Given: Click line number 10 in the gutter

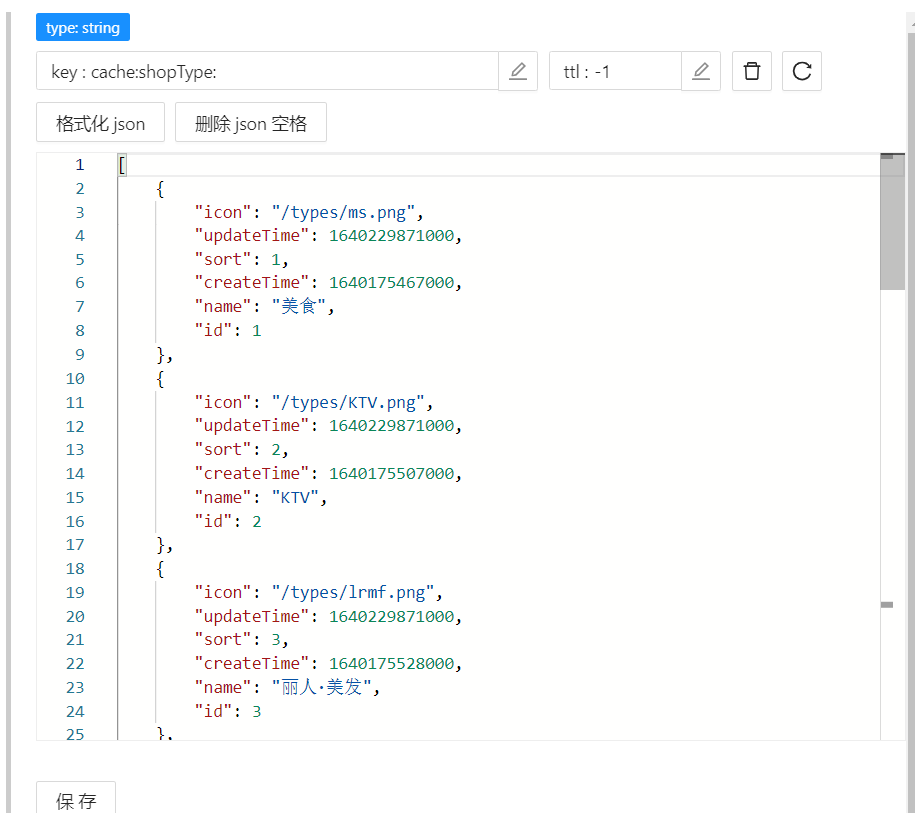Looking at the screenshot, I should [75, 378].
